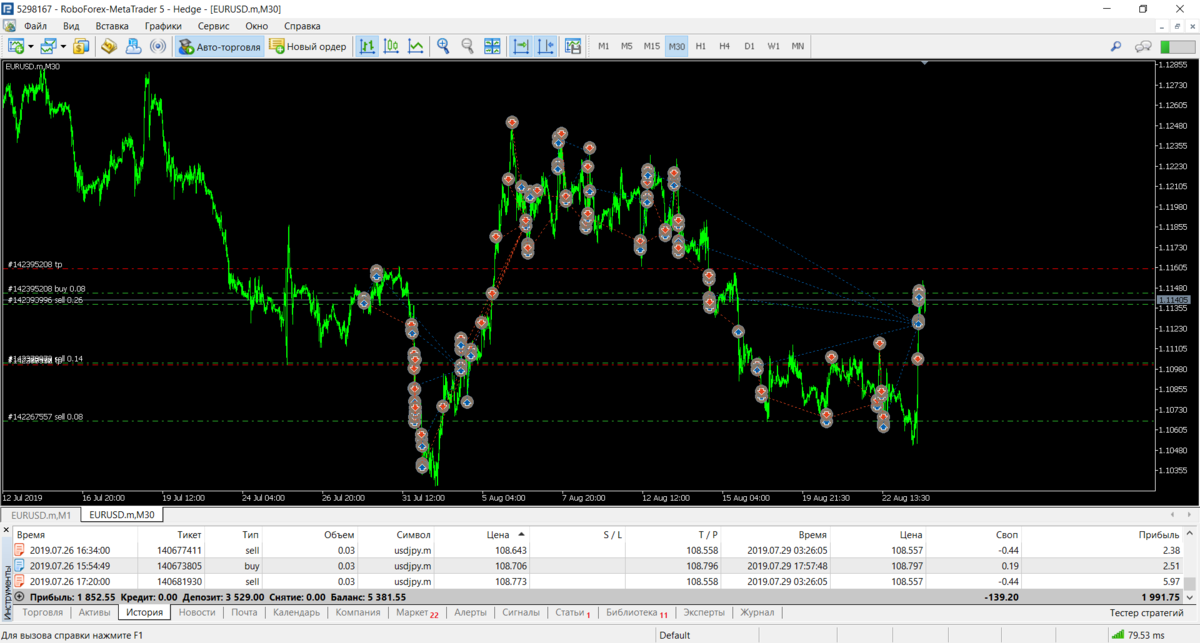Switch to the Торговля tab

point(43,612)
